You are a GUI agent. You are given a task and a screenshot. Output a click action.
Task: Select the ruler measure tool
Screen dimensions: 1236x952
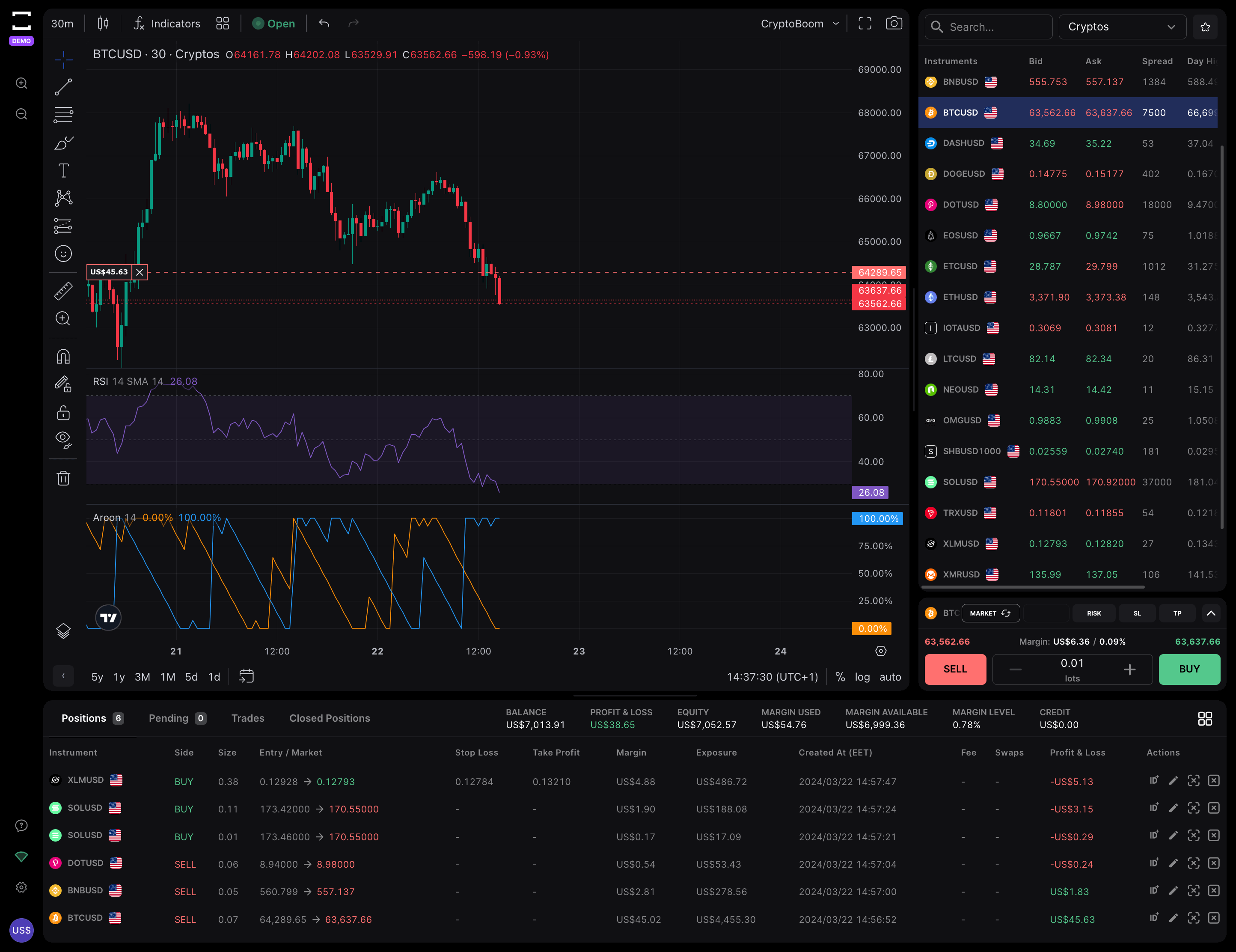tap(63, 290)
